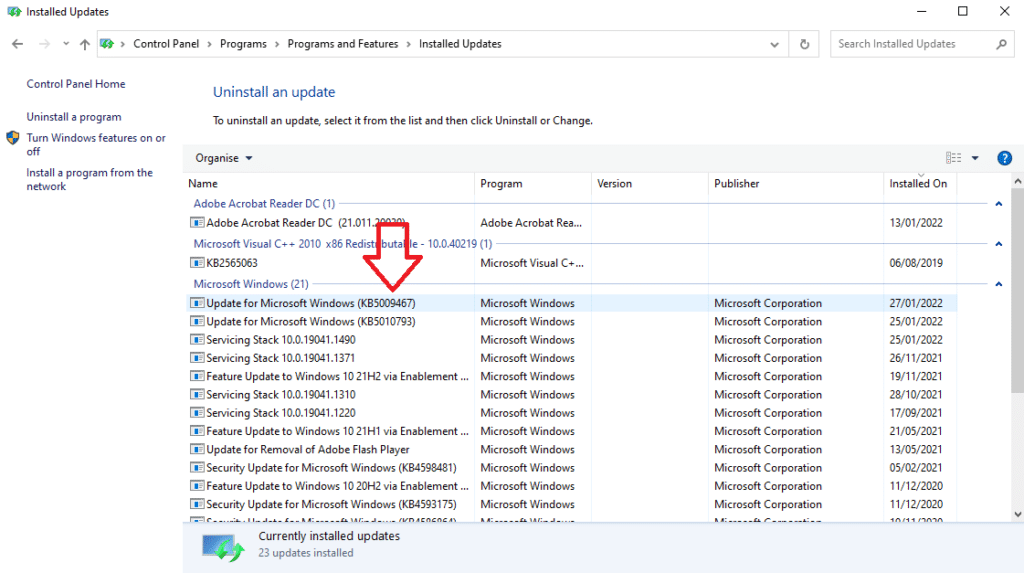The width and height of the screenshot is (1024, 573).
Task: Click the 27/01/2022 installed date
Action: [x=916, y=303]
